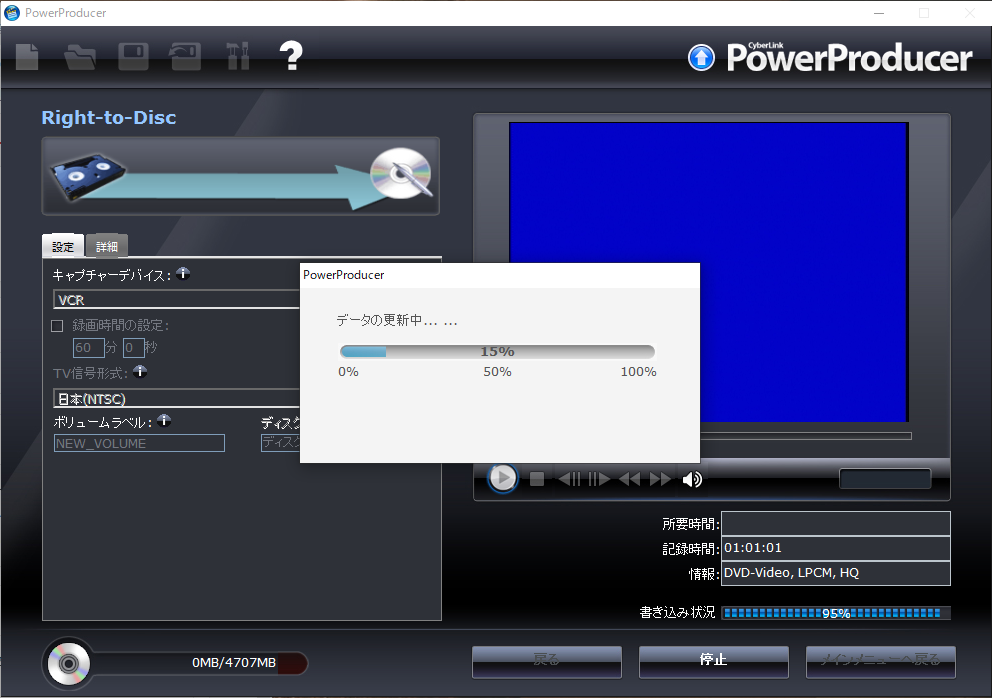Open the VCR capture device dropdown

coord(177,299)
